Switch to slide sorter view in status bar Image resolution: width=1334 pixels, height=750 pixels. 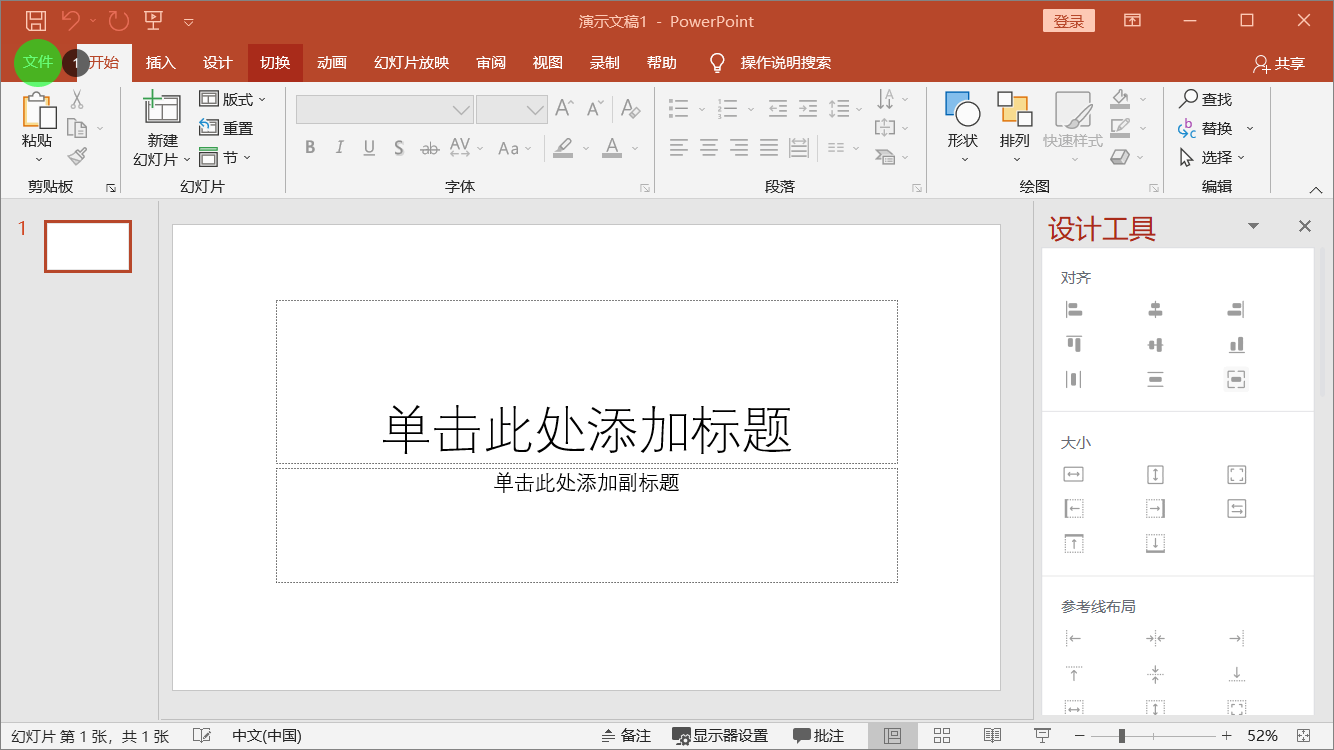point(942,736)
